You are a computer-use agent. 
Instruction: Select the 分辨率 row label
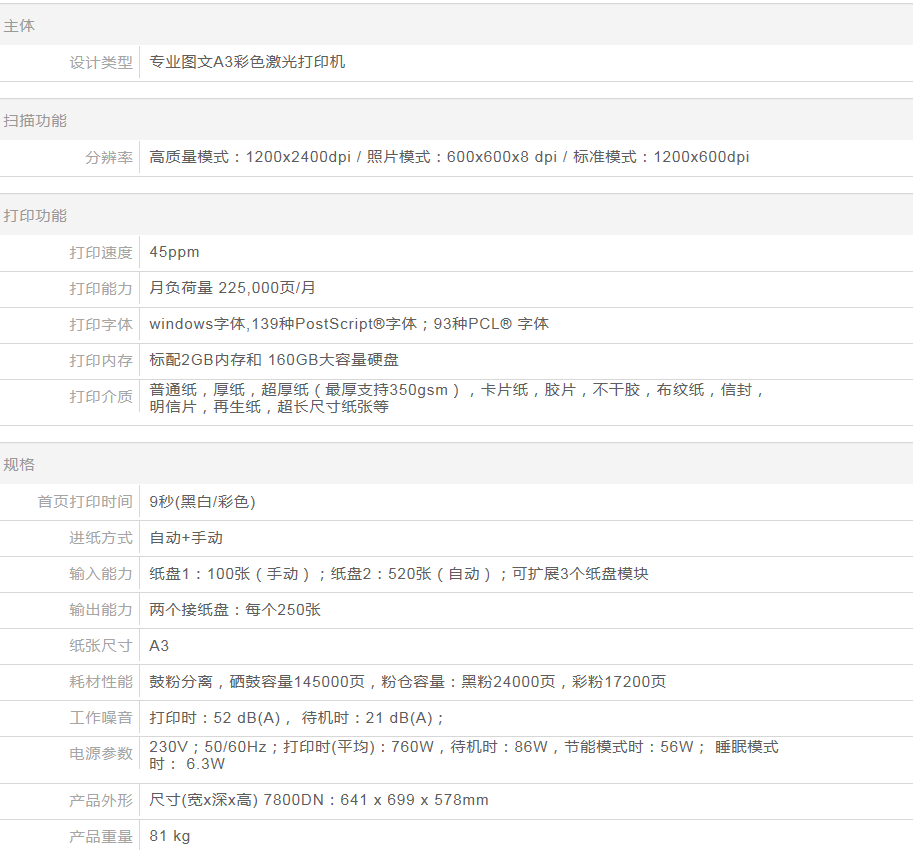coord(108,157)
